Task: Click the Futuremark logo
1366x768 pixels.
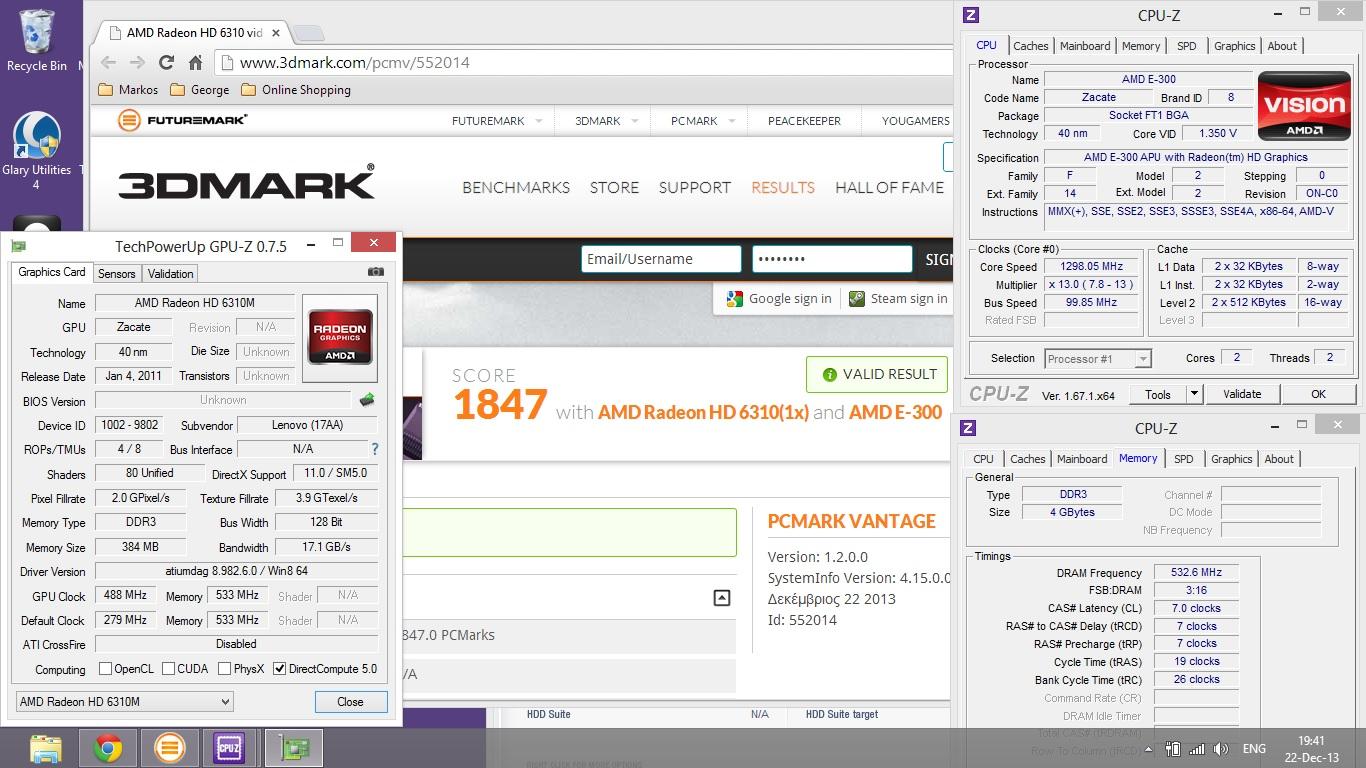Action: coord(182,120)
